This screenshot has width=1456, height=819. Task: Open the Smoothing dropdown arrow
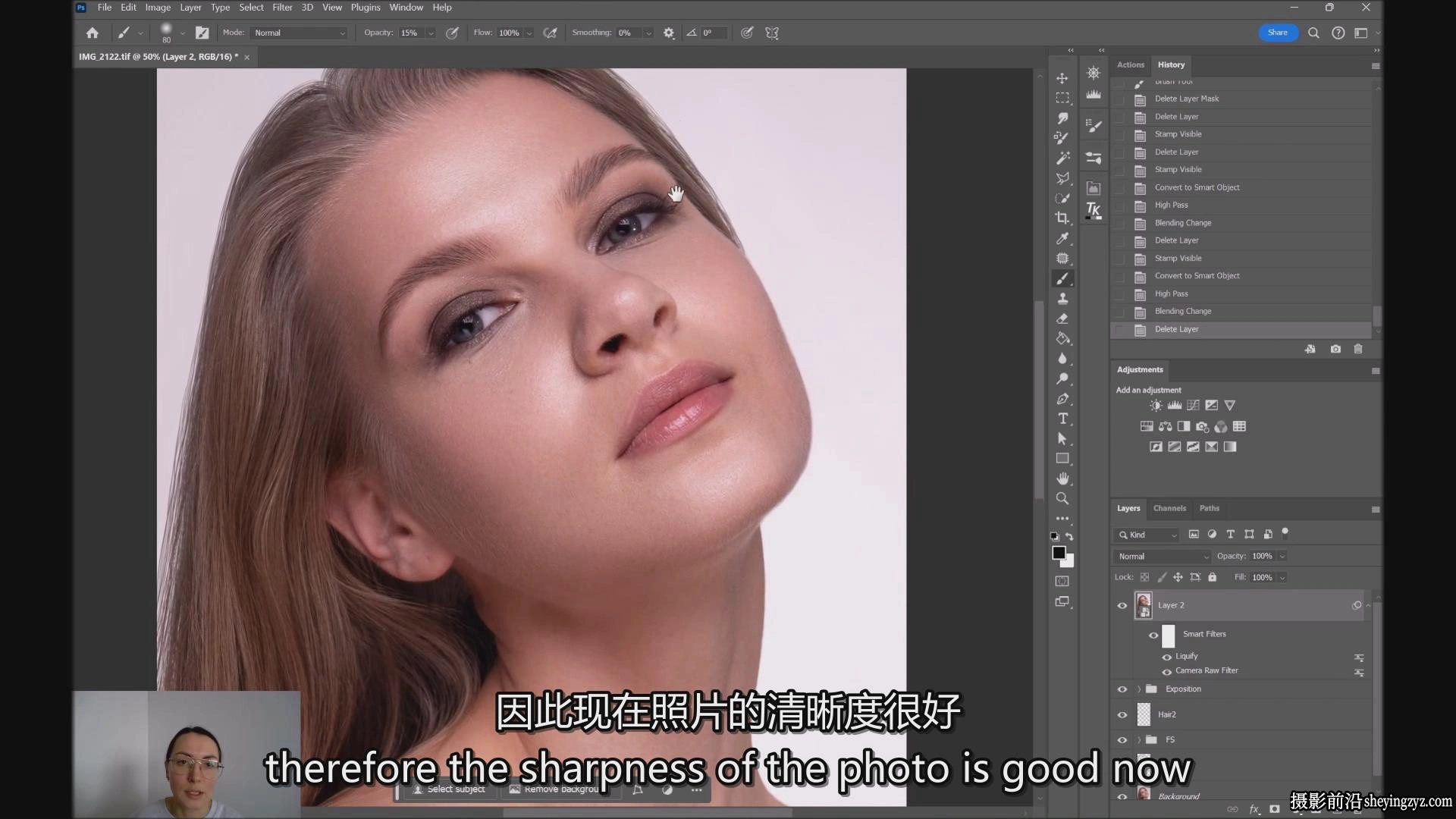click(648, 33)
